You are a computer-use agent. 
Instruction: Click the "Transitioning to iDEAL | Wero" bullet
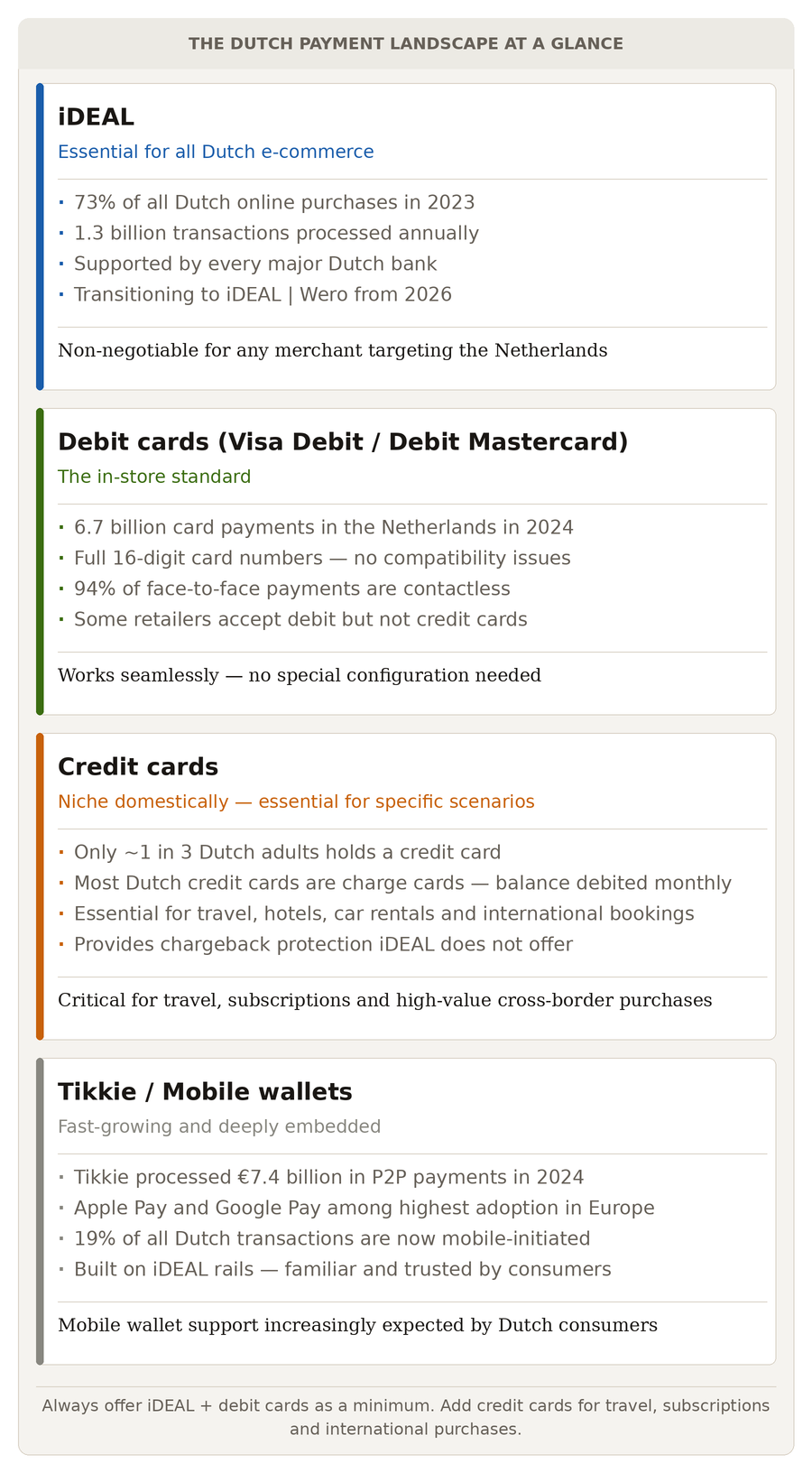click(263, 294)
